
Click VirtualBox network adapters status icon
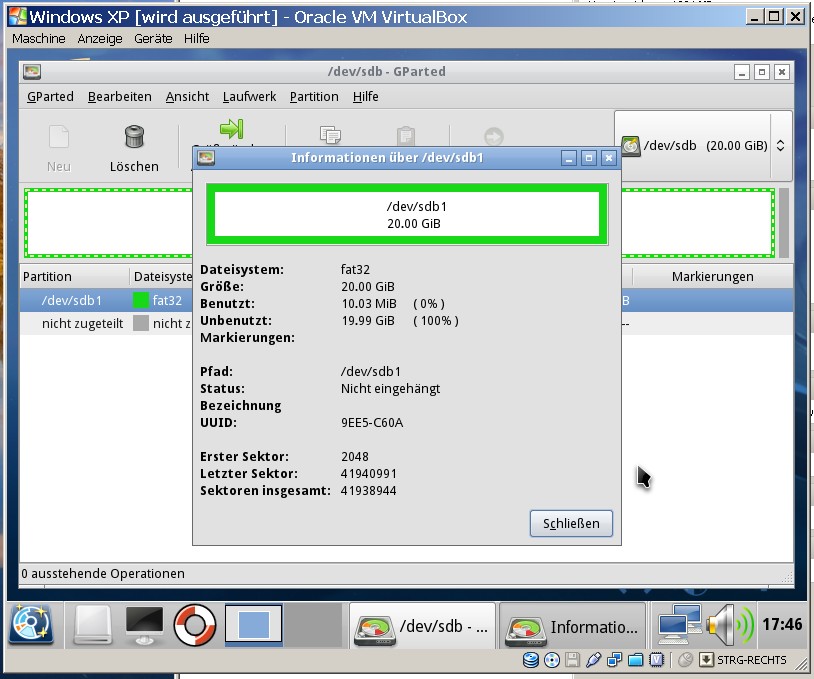pos(615,660)
